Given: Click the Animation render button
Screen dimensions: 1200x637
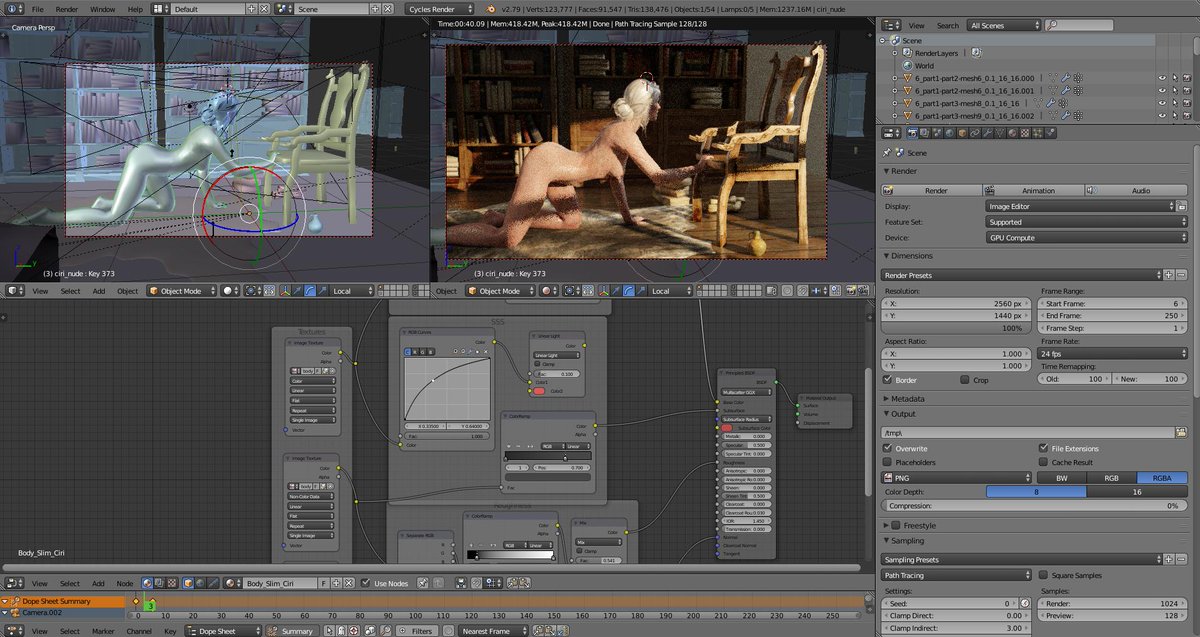Looking at the screenshot, I should [1032, 190].
